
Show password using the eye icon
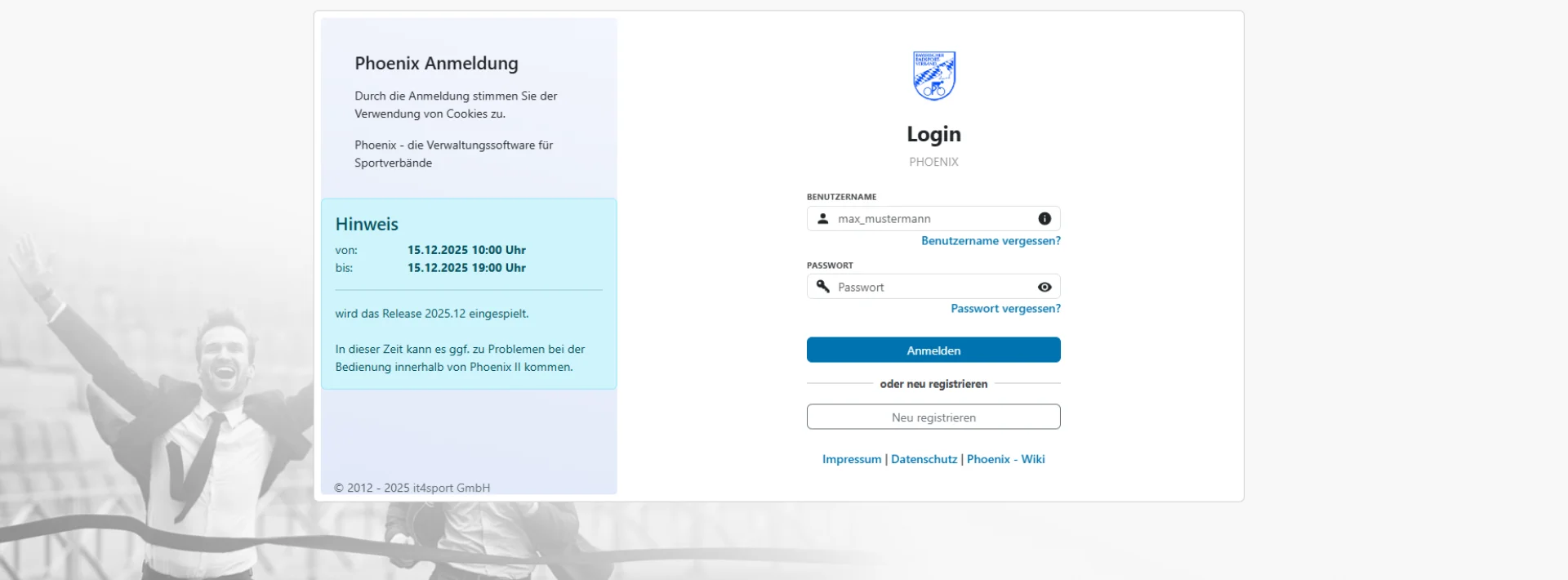(x=1044, y=287)
